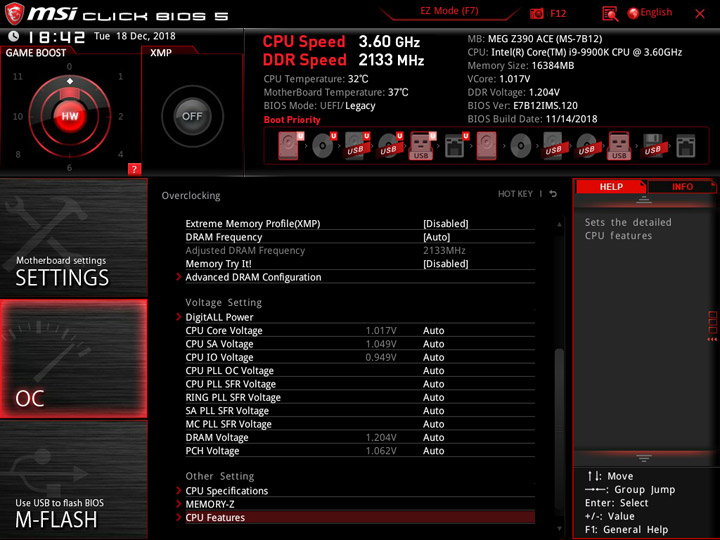
Task: Change Extreme Memory Profile(XMP) Disabled value
Action: click(x=445, y=224)
